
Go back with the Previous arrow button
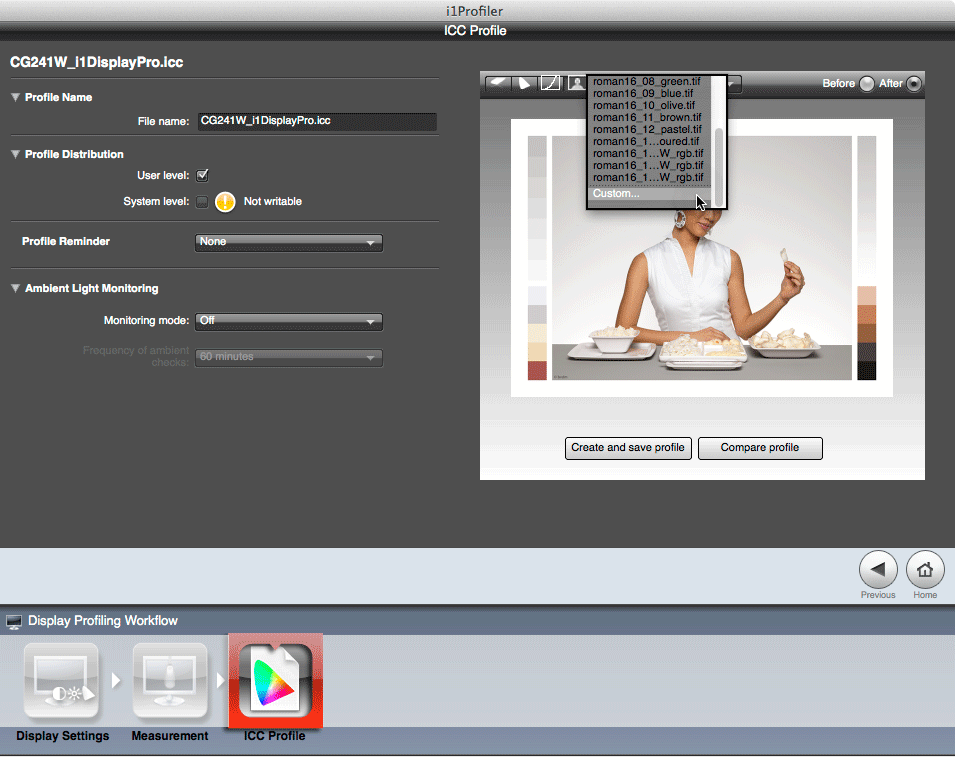pyautogui.click(x=878, y=570)
